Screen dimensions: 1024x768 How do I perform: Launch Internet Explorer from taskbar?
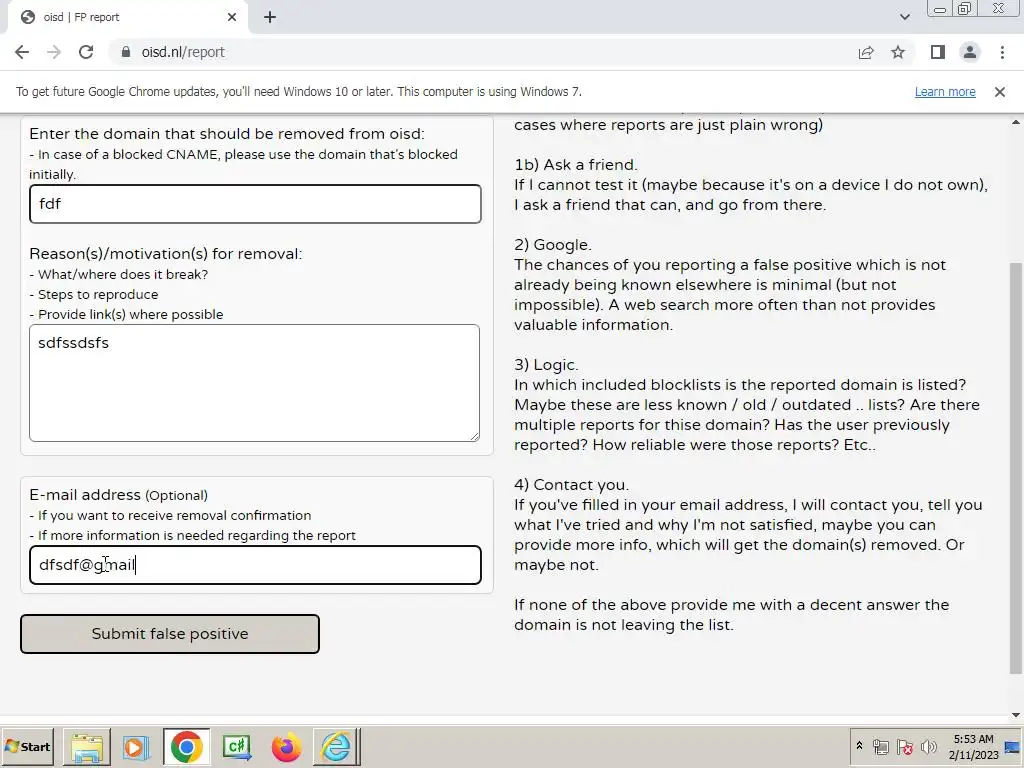[x=336, y=746]
